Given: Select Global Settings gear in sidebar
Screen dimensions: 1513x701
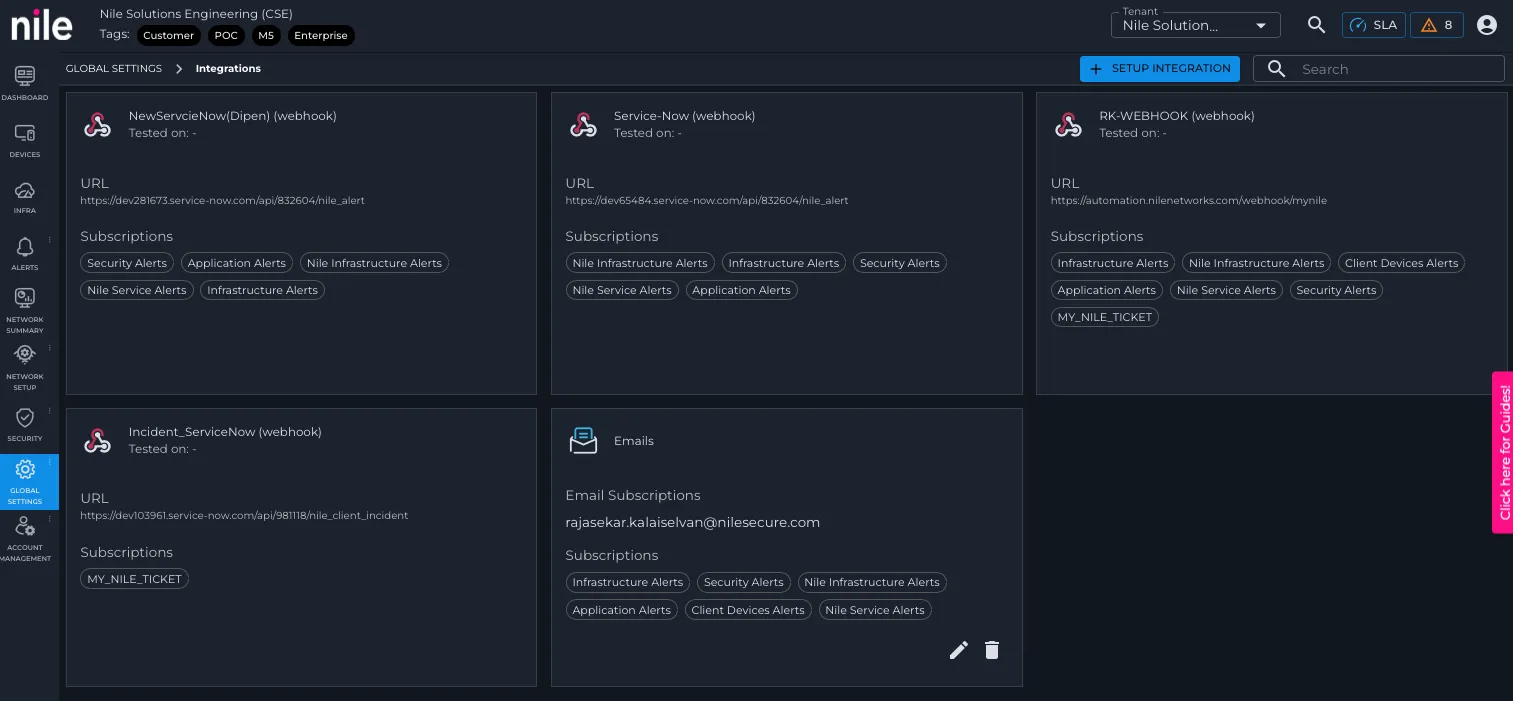Looking at the screenshot, I should 25,470.
